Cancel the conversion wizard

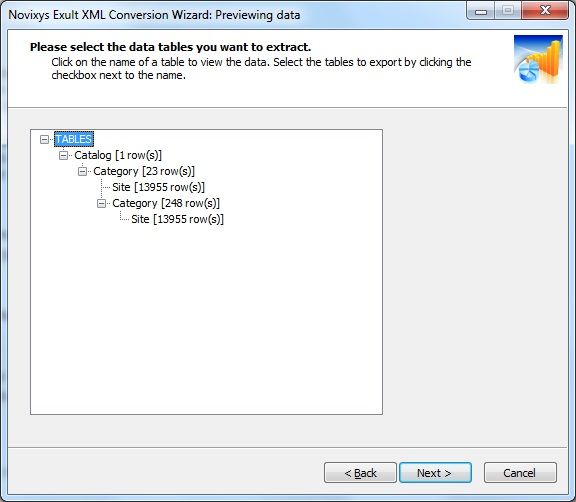520,473
